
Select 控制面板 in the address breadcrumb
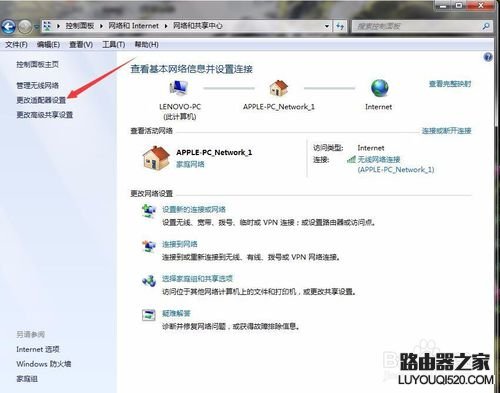(x=80, y=26)
